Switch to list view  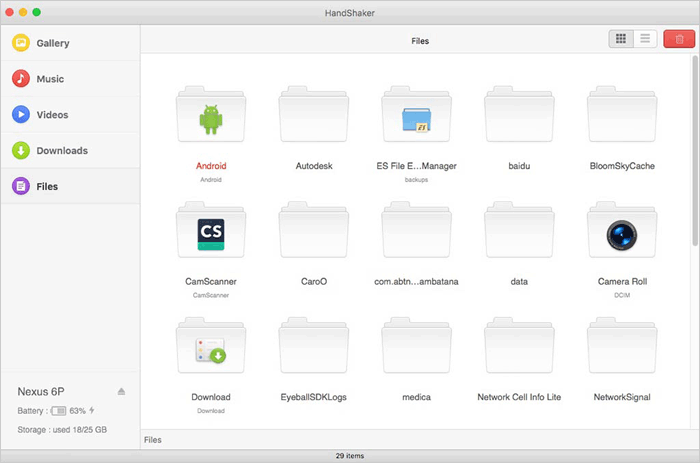pyautogui.click(x=646, y=39)
